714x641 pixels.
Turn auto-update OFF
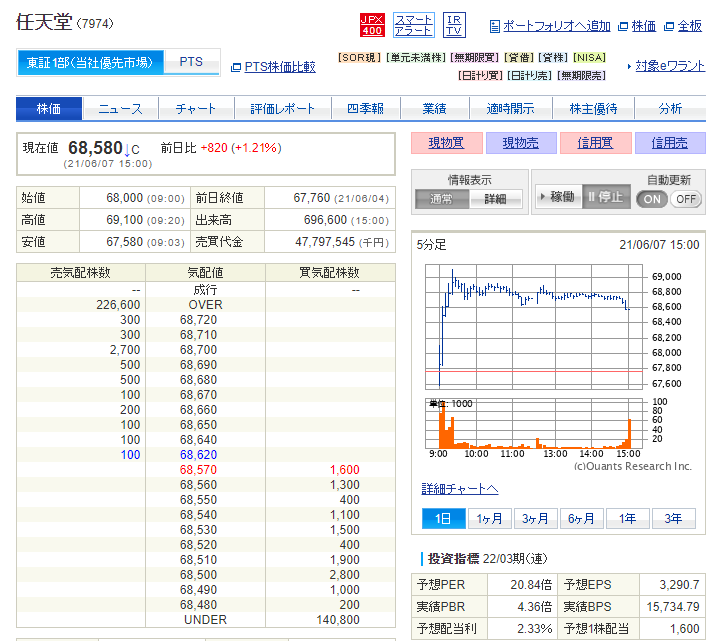[x=686, y=199]
